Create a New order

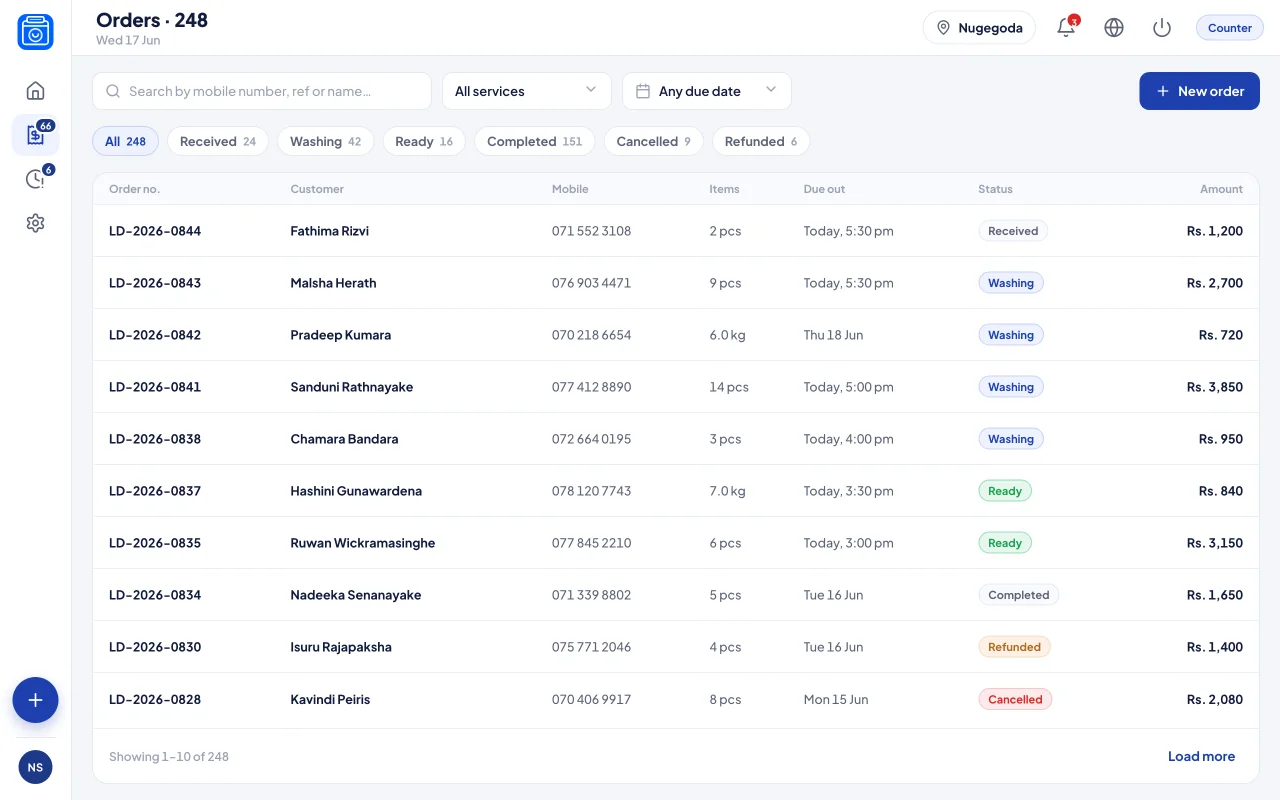point(1199,91)
